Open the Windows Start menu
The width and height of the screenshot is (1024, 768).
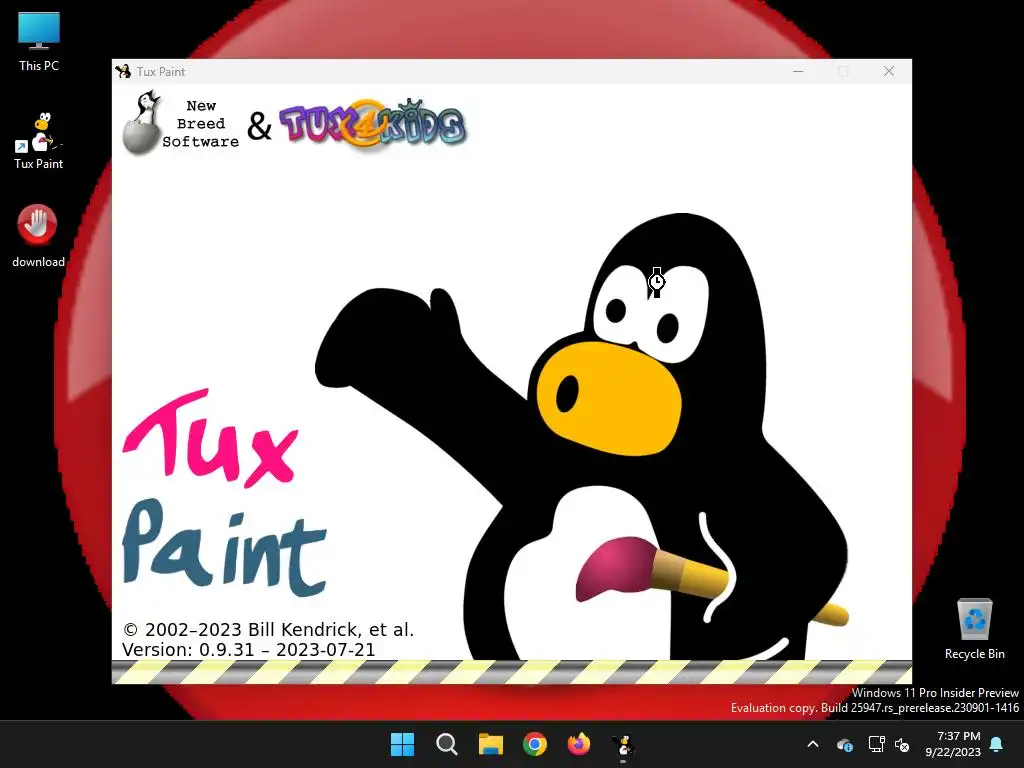pyautogui.click(x=402, y=744)
